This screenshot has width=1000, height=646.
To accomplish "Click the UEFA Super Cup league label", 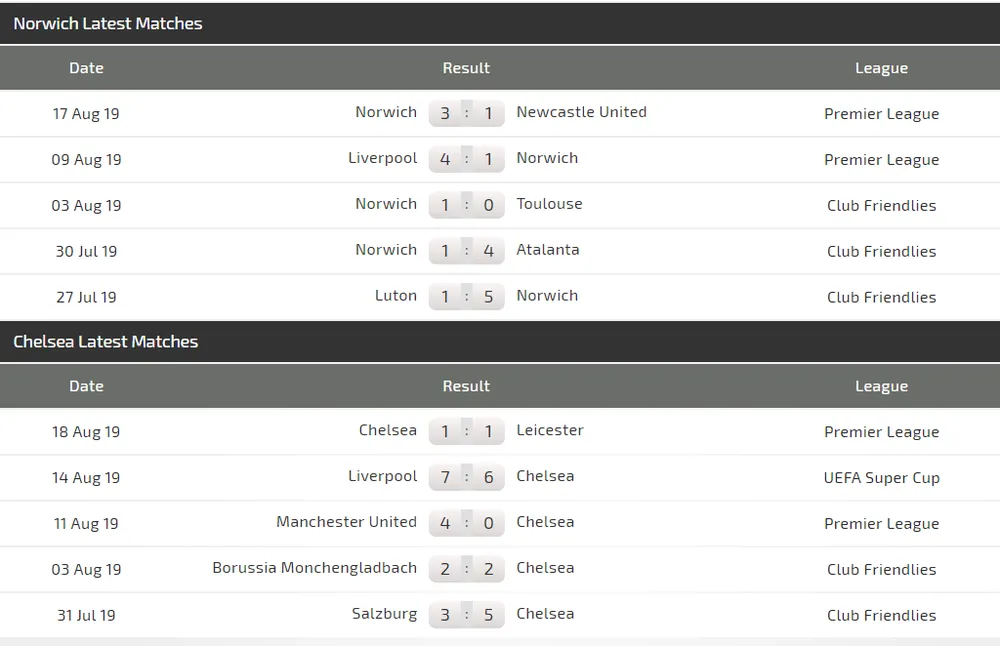I will point(881,478).
